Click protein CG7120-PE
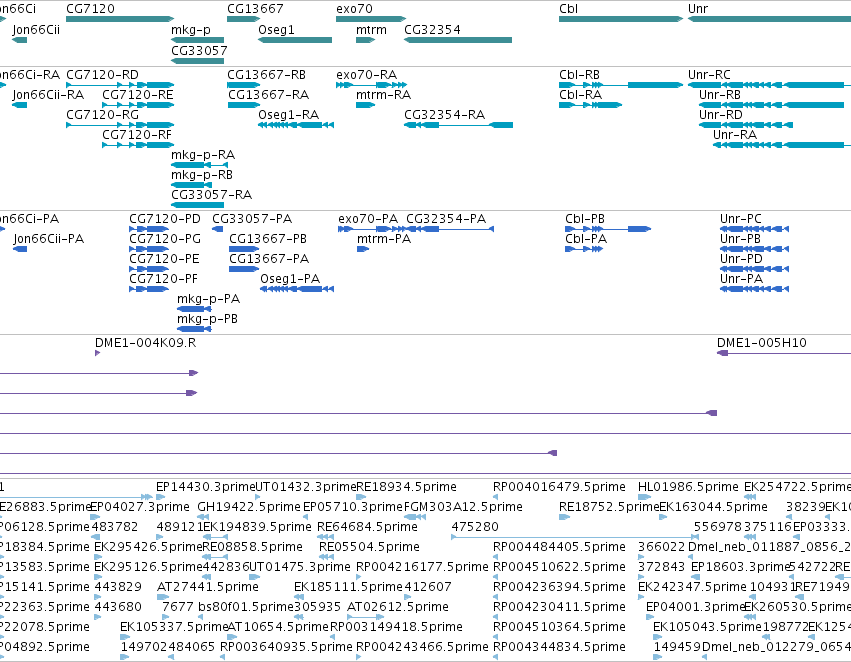The height and width of the screenshot is (662, 851). point(149,269)
